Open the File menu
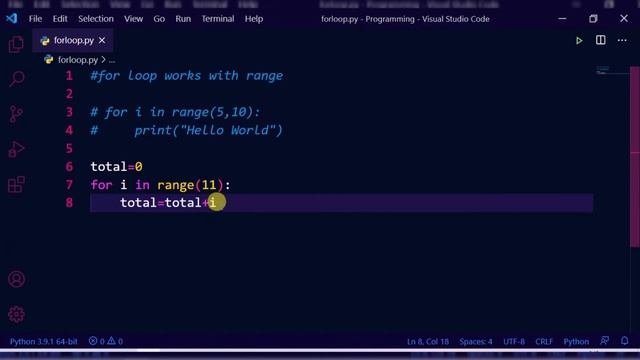The height and width of the screenshot is (360, 640). (35, 19)
